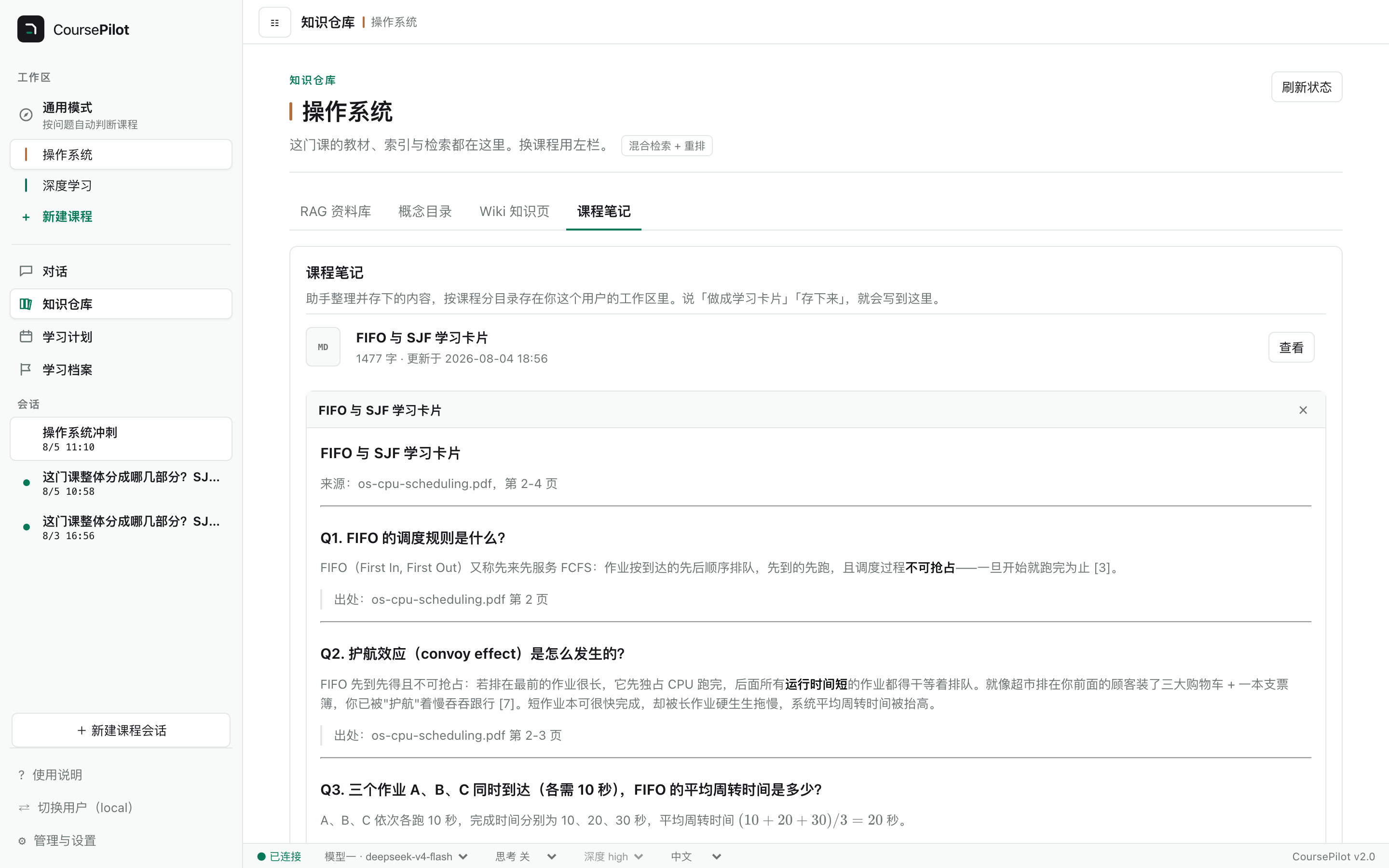Click the green 知识仓库 label above title
Image resolution: width=1389 pixels, height=868 pixels.
312,81
